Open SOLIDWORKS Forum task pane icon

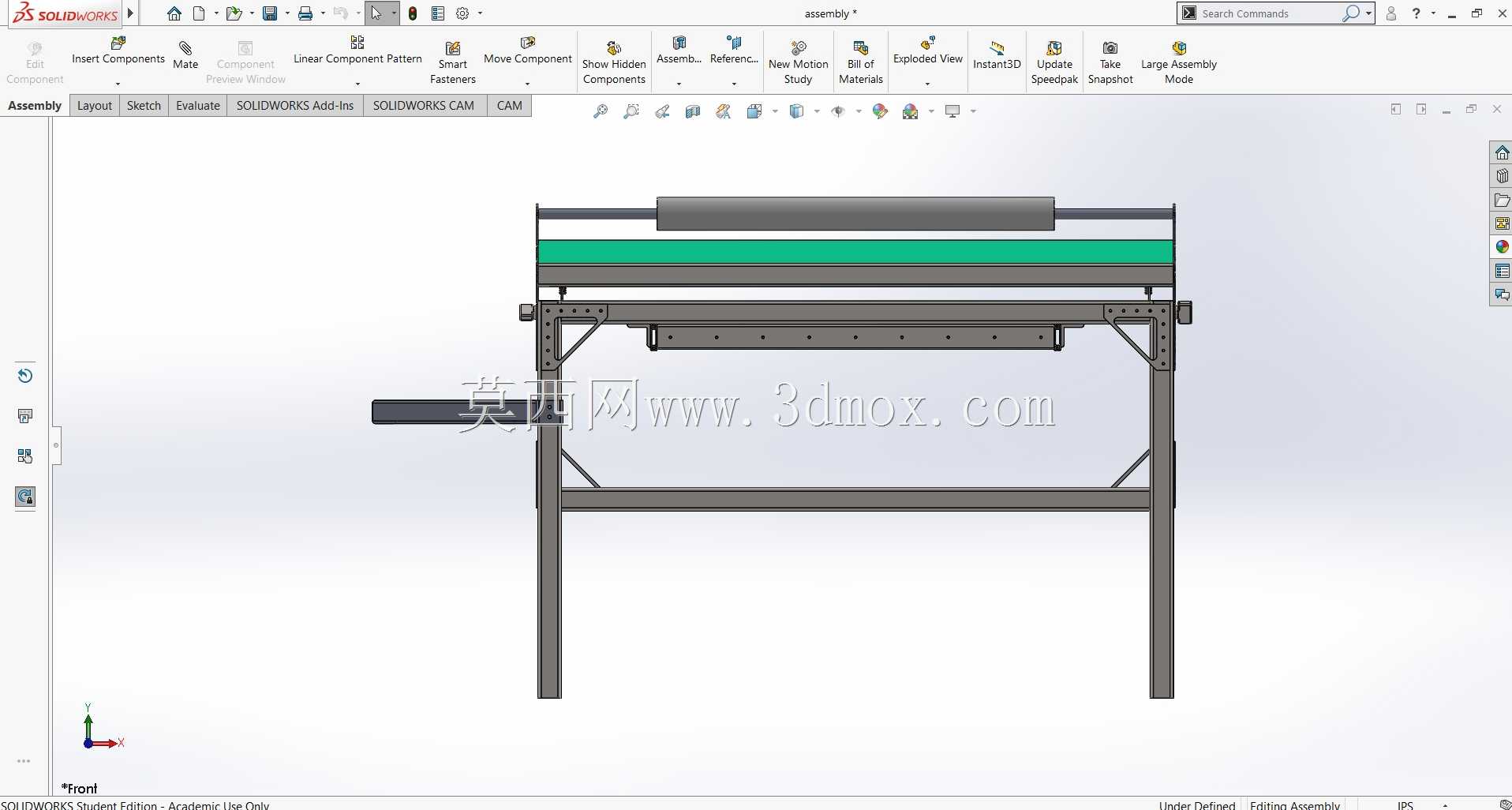point(1502,294)
